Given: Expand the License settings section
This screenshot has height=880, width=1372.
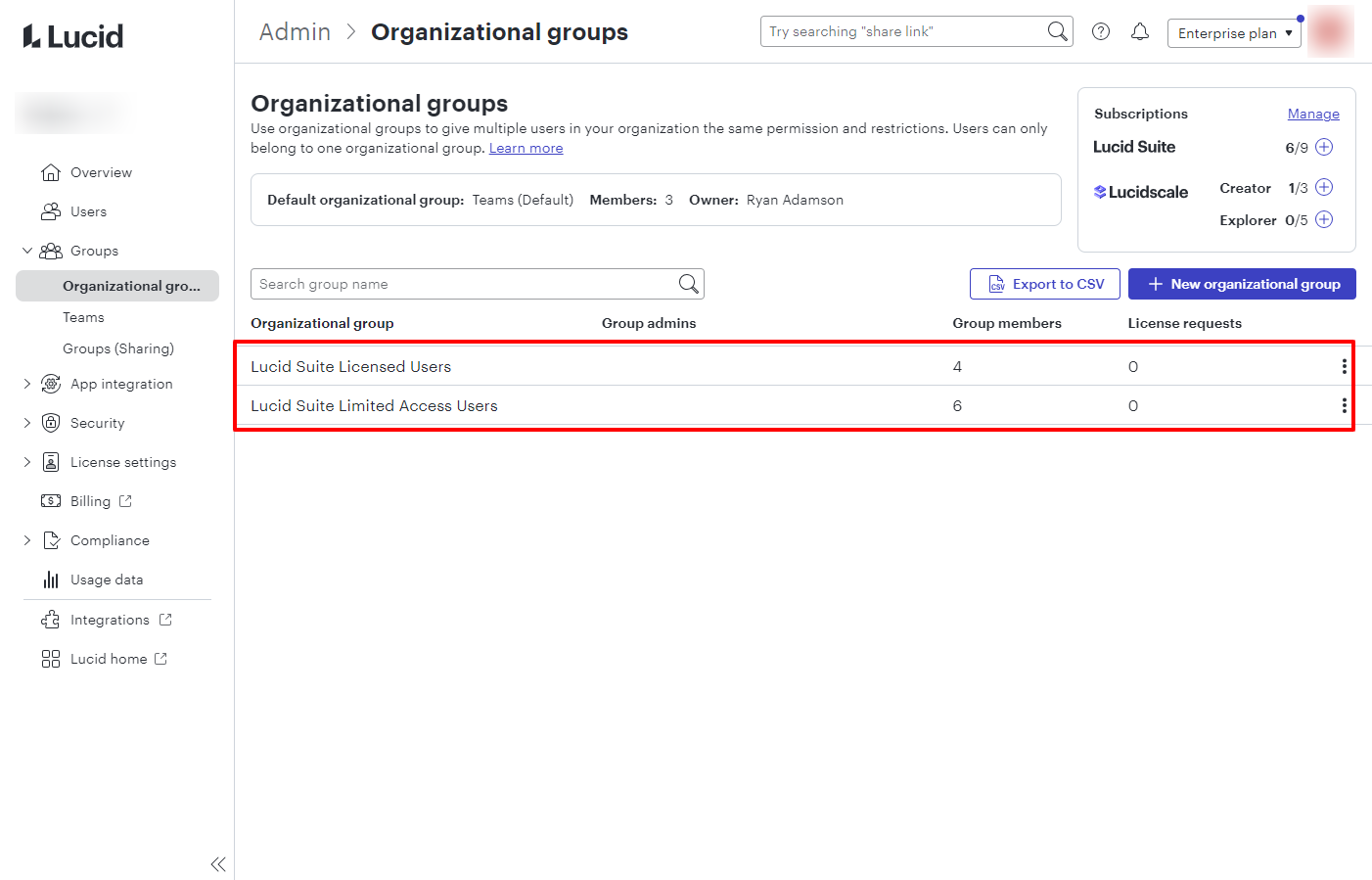Looking at the screenshot, I should click(27, 462).
